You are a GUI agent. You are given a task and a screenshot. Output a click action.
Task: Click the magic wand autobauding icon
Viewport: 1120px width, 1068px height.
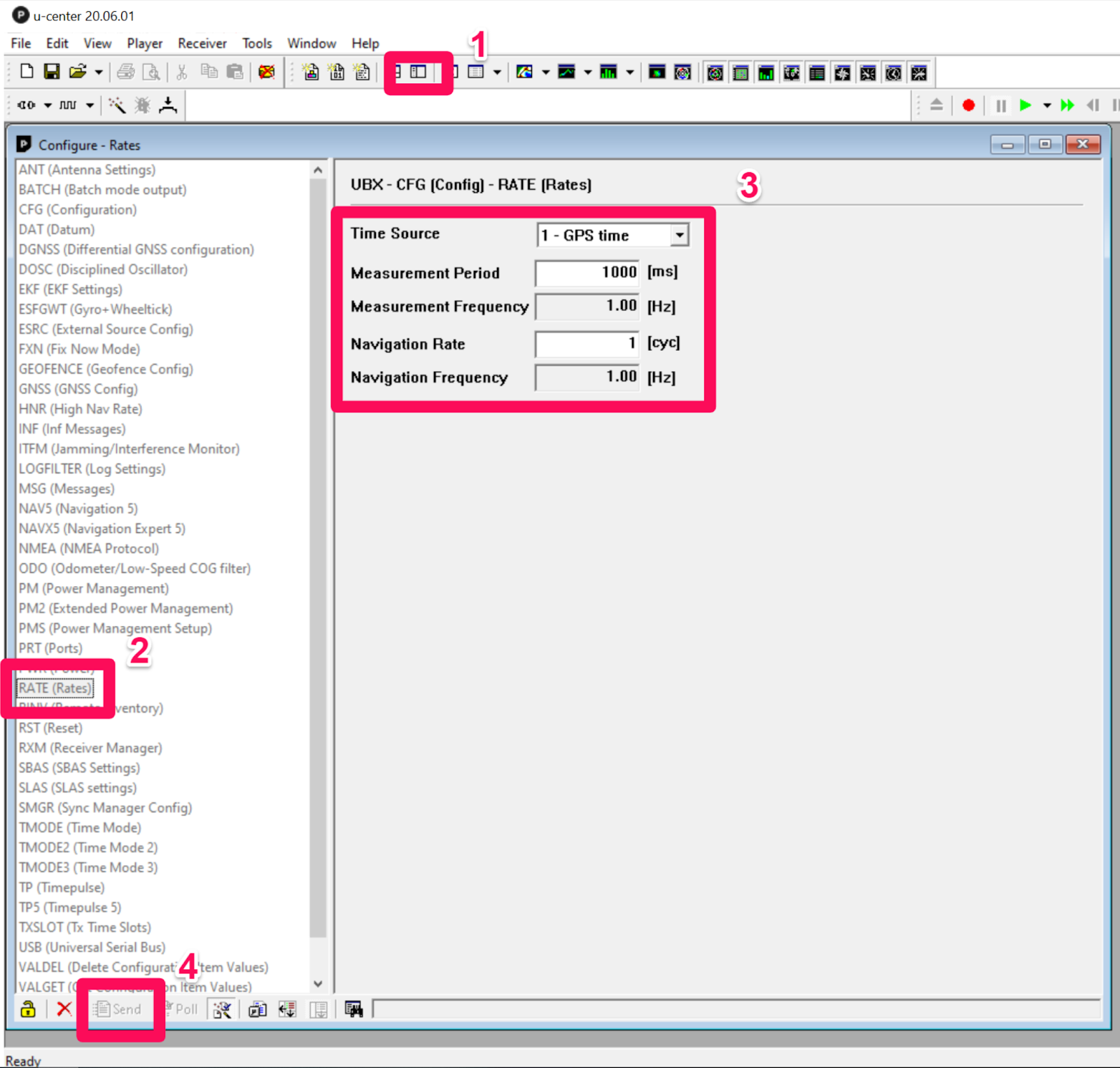coord(117,106)
